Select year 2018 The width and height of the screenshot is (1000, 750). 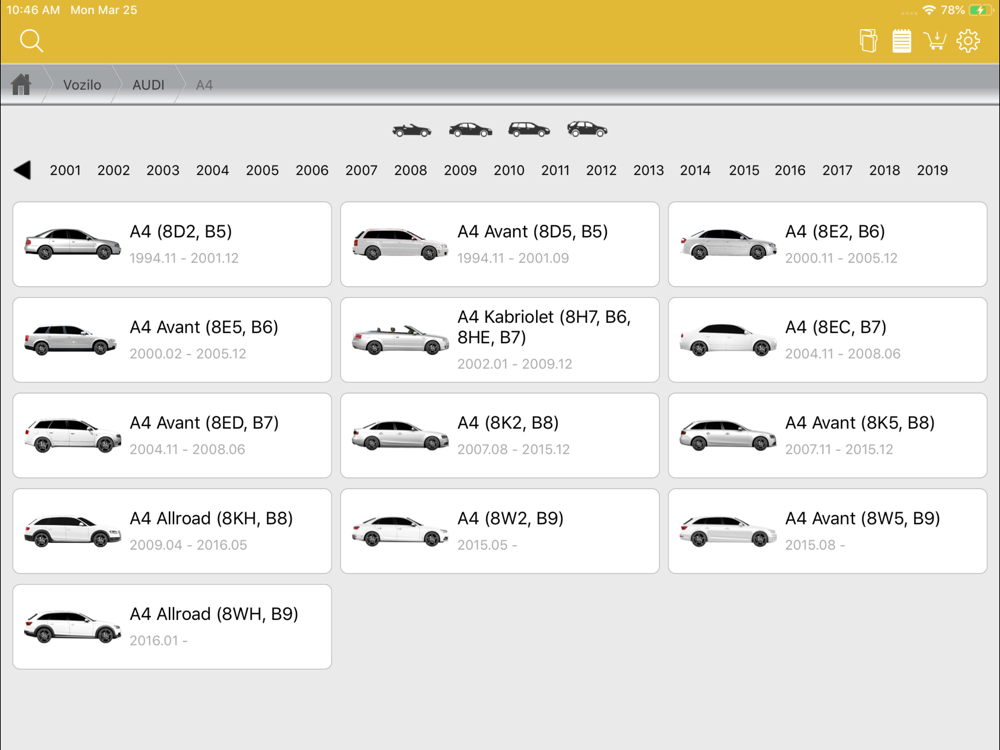(884, 170)
